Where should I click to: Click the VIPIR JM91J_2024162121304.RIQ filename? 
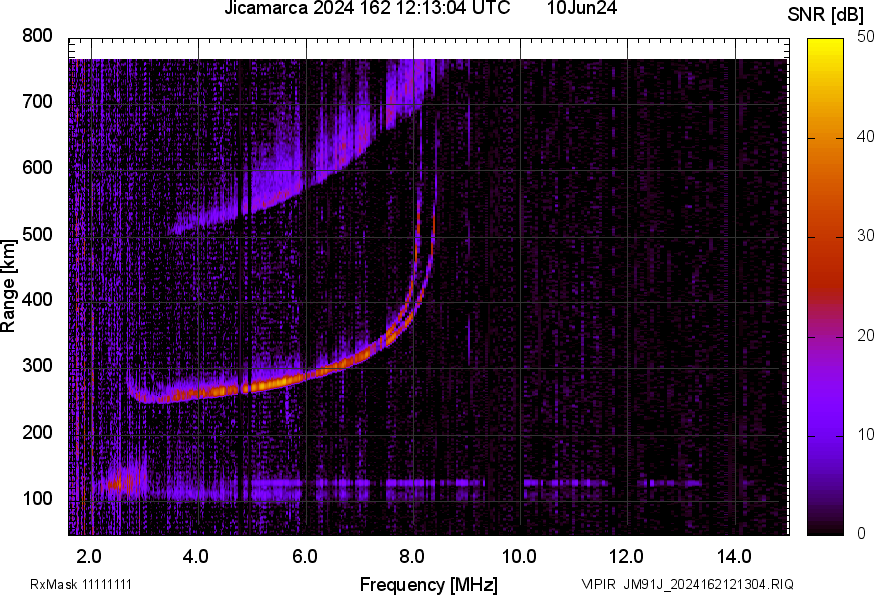(687, 584)
